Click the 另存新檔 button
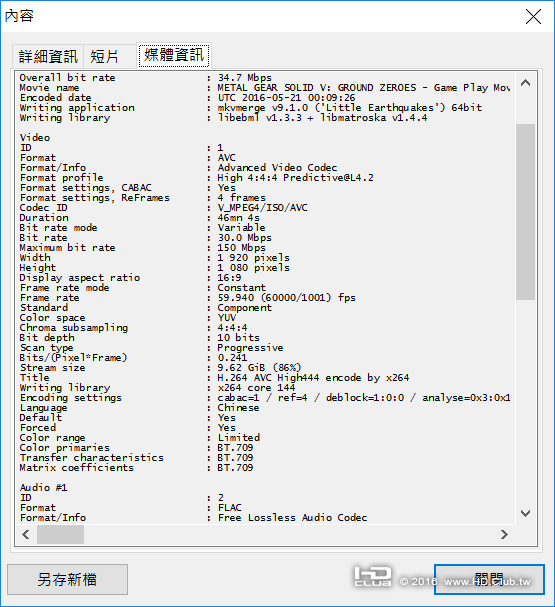The image size is (555, 607). (67, 579)
